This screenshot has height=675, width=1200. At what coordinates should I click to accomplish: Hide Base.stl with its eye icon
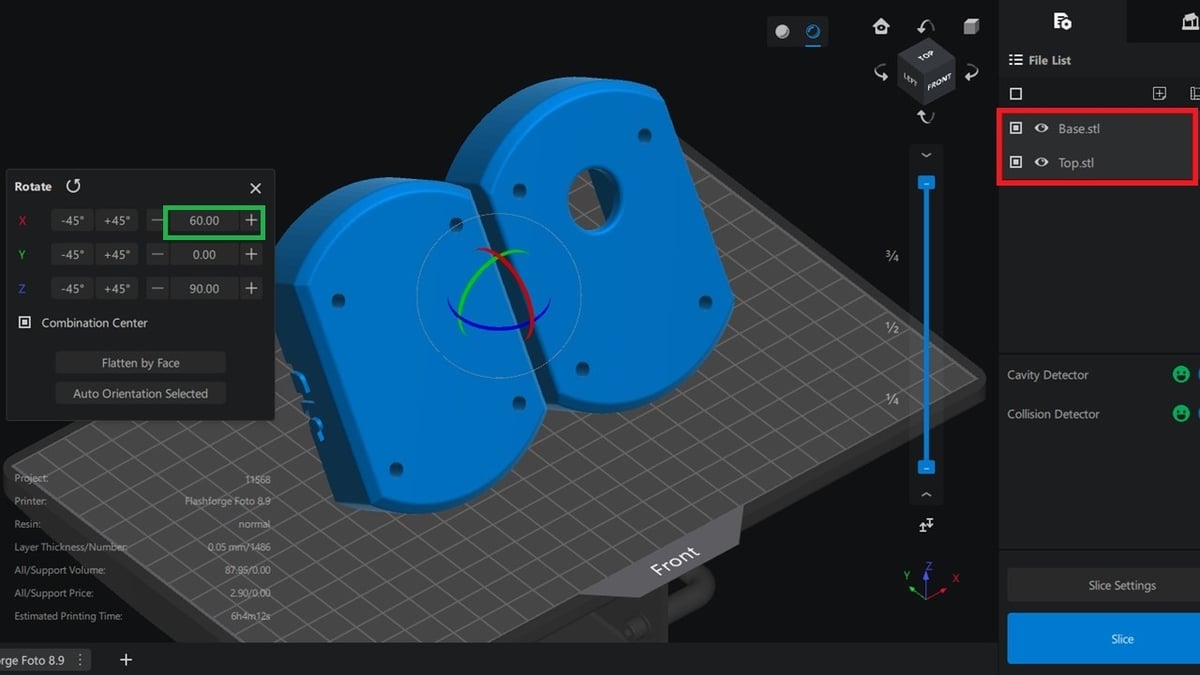pyautogui.click(x=1041, y=128)
